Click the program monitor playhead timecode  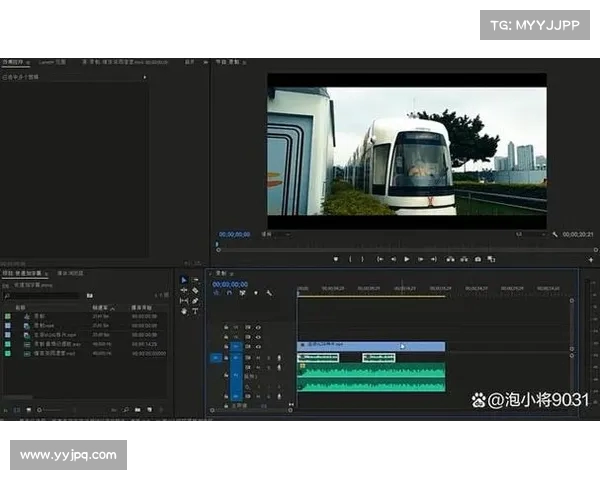tap(235, 234)
